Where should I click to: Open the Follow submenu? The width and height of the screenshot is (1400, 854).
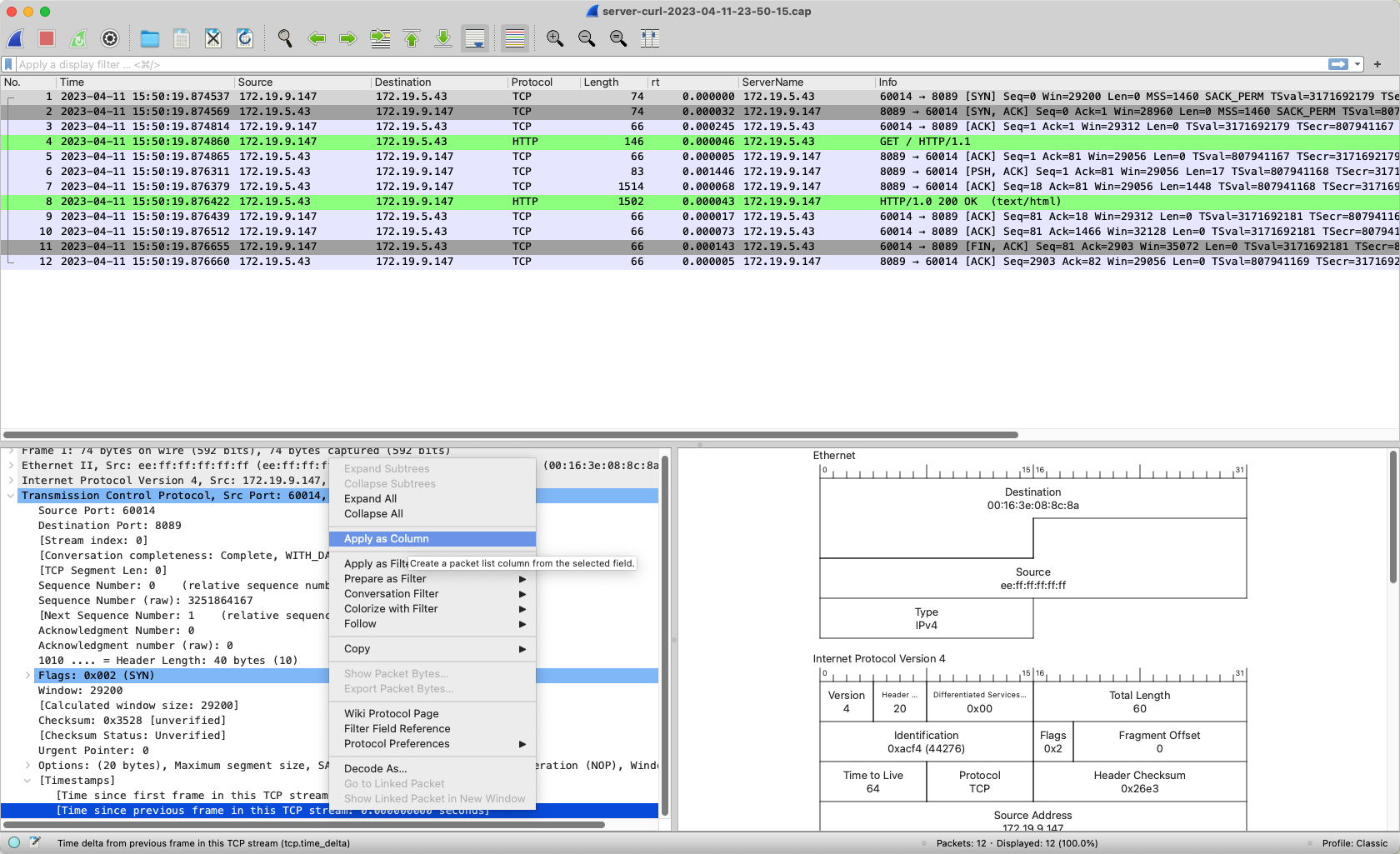coord(432,624)
